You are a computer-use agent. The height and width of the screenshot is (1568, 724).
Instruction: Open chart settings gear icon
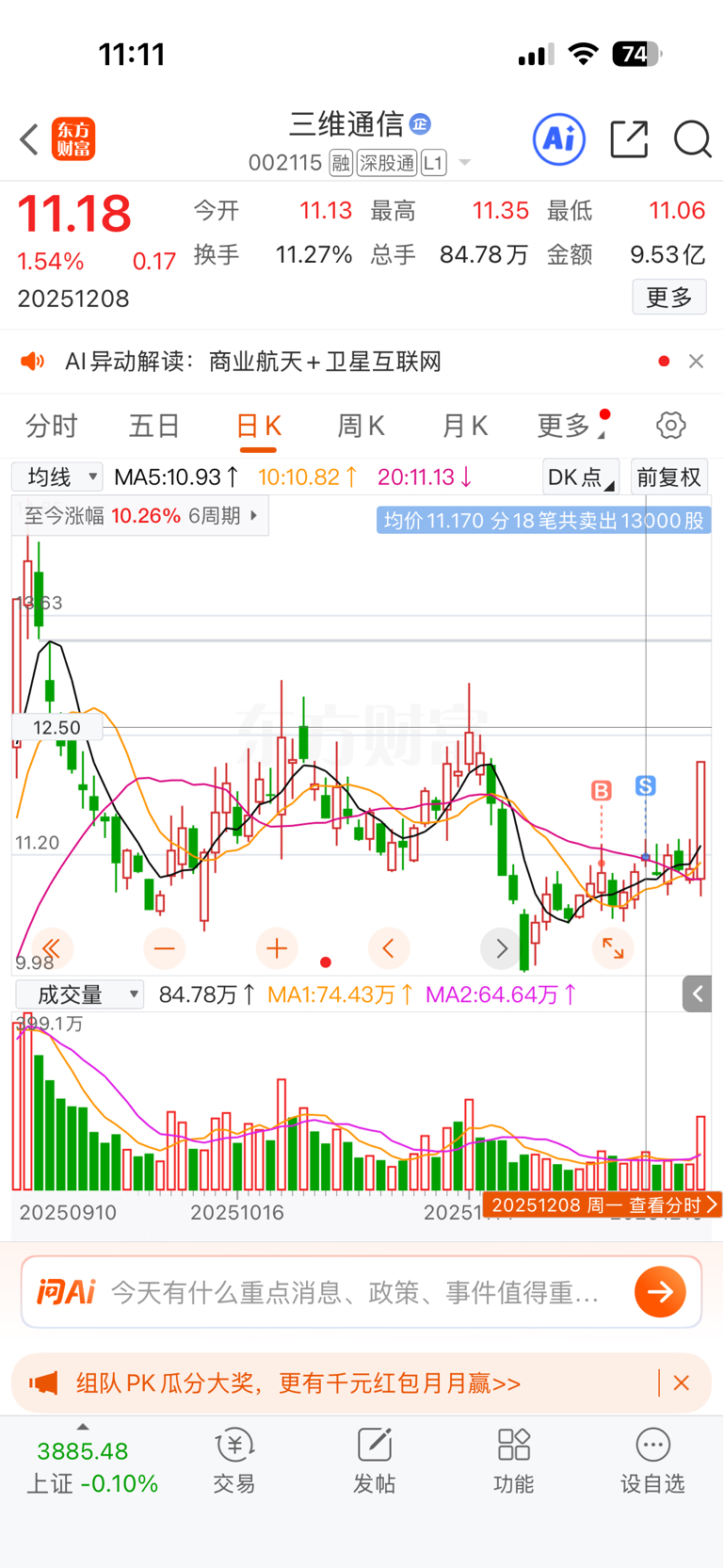[x=670, y=425]
